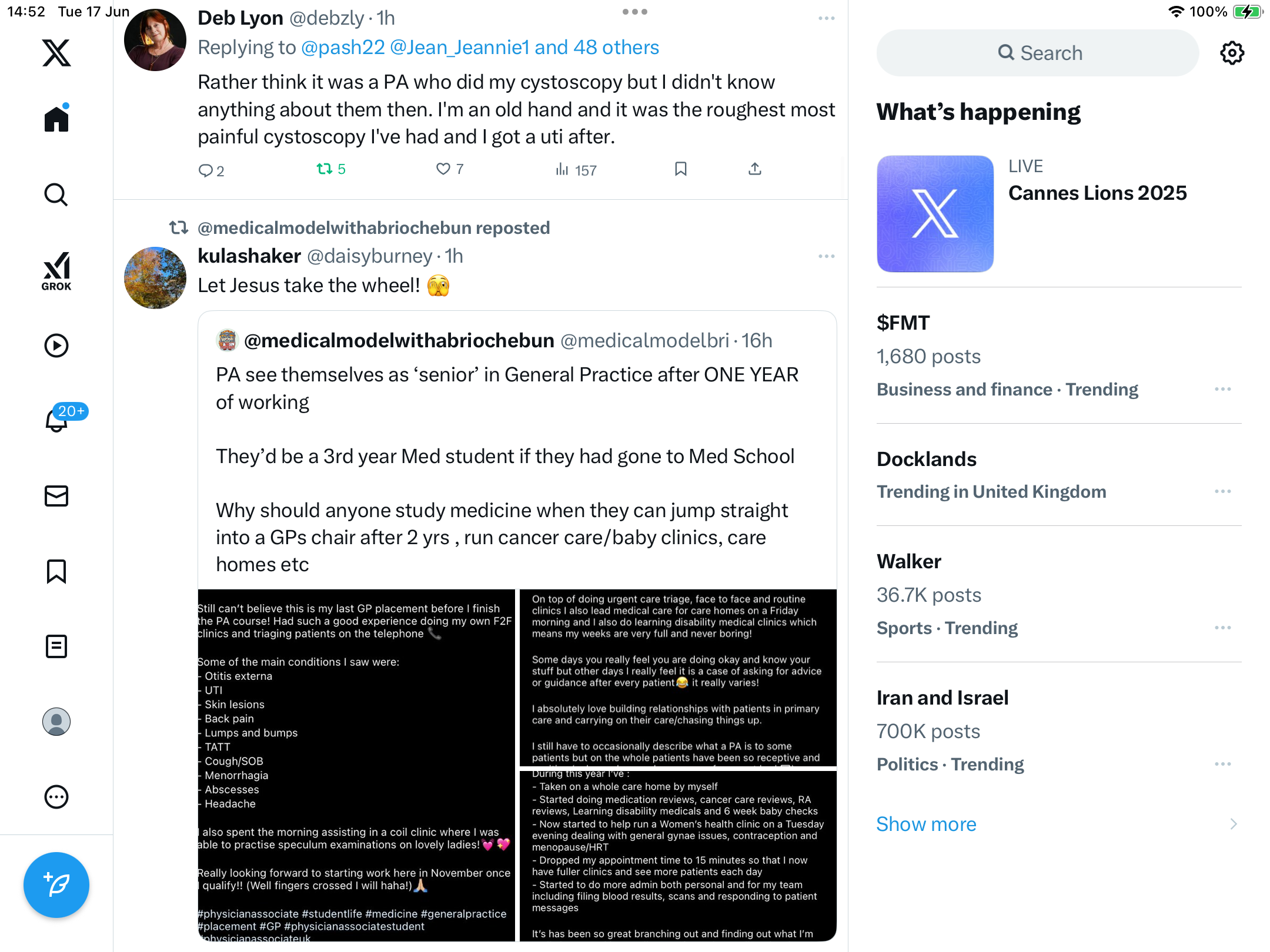
Task: Click Show more trends link
Action: pyautogui.click(x=926, y=824)
